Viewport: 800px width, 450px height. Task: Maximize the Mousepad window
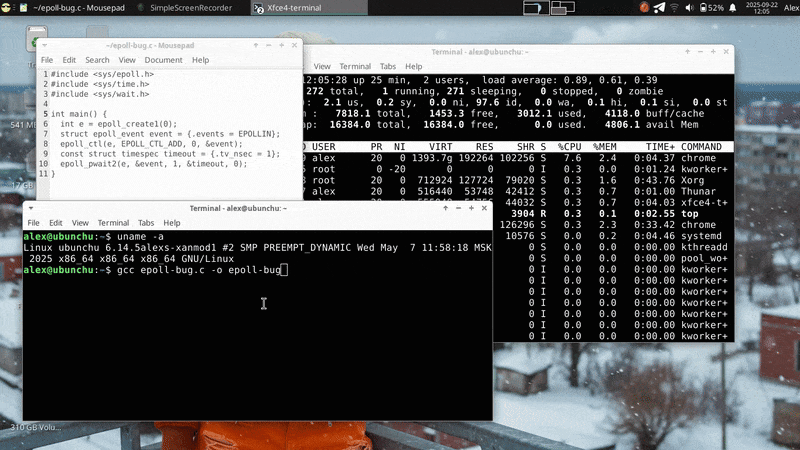click(x=281, y=45)
